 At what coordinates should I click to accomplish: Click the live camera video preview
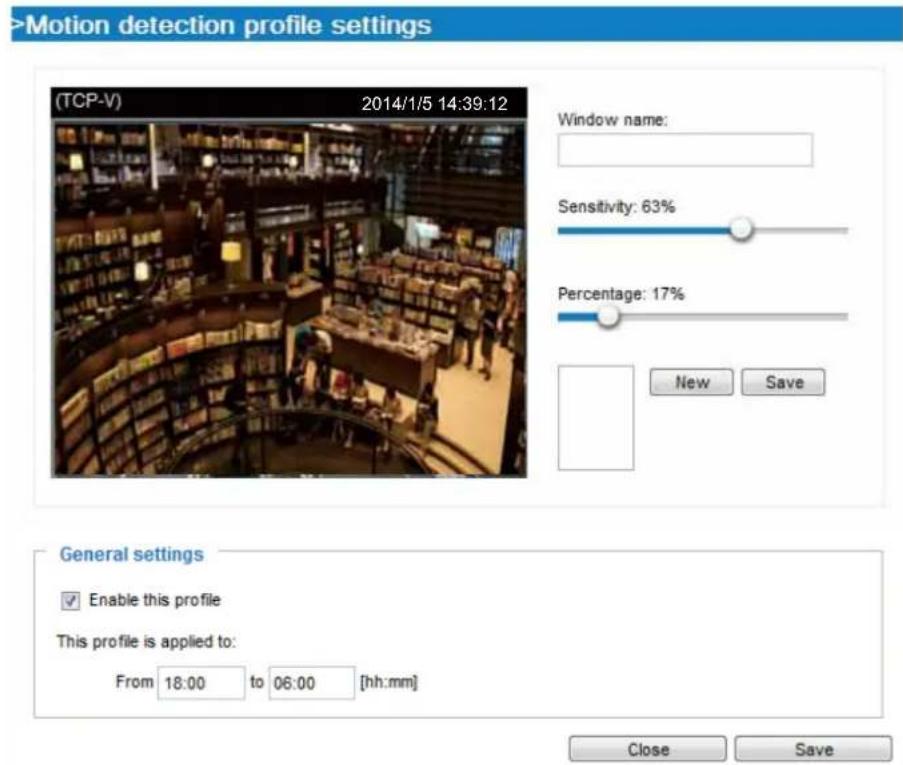289,300
